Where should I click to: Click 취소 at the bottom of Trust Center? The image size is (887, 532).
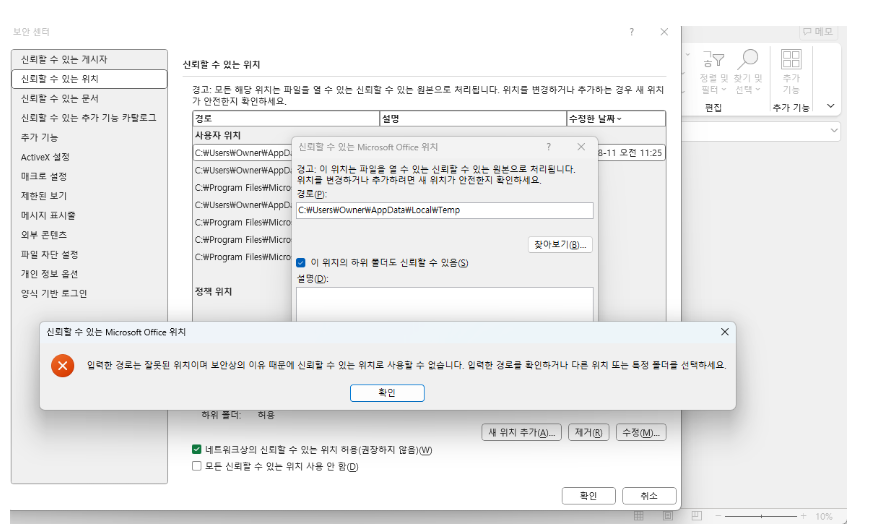[649, 496]
